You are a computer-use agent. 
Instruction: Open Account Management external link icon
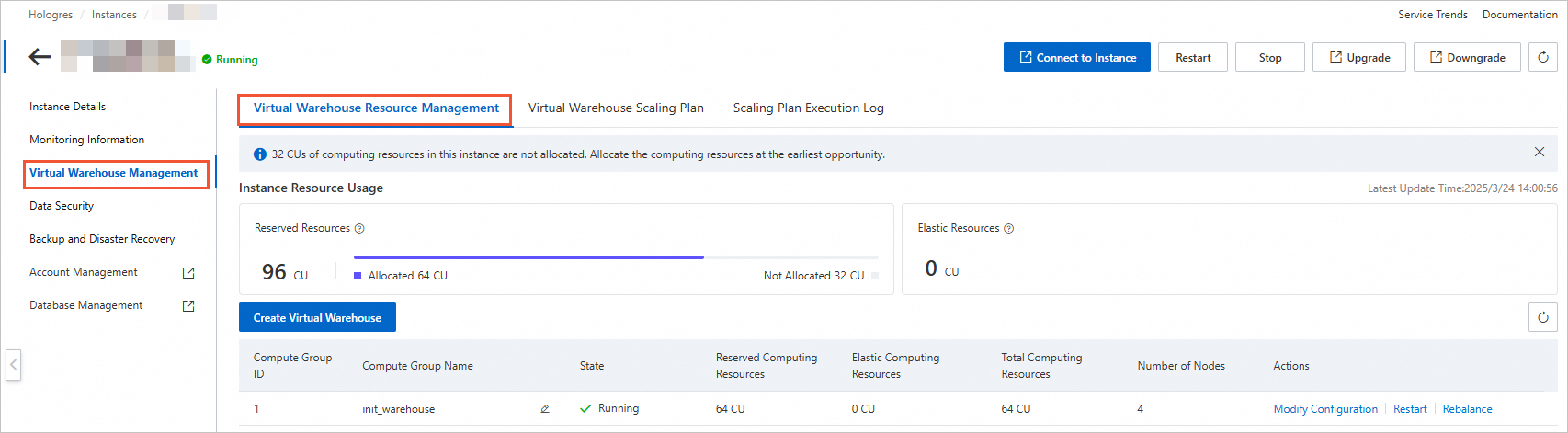coord(188,273)
